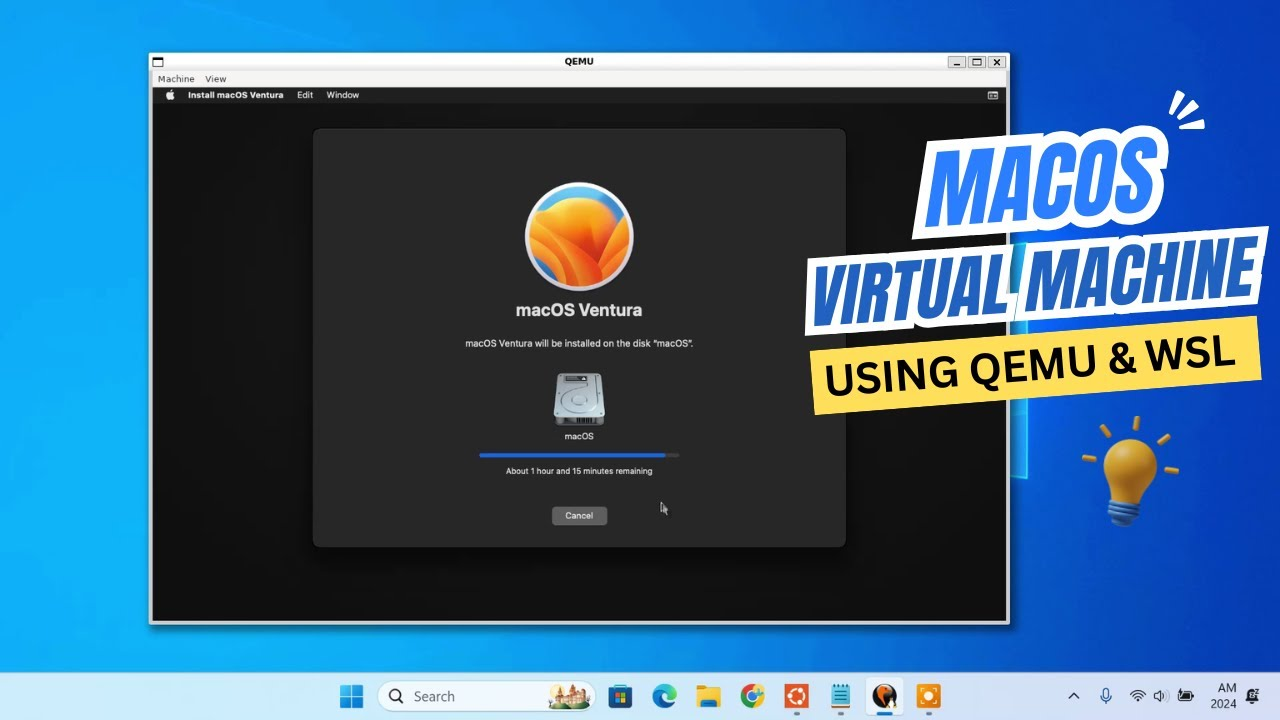
Task: Click the 'QEMU' window title text
Action: click(x=579, y=62)
